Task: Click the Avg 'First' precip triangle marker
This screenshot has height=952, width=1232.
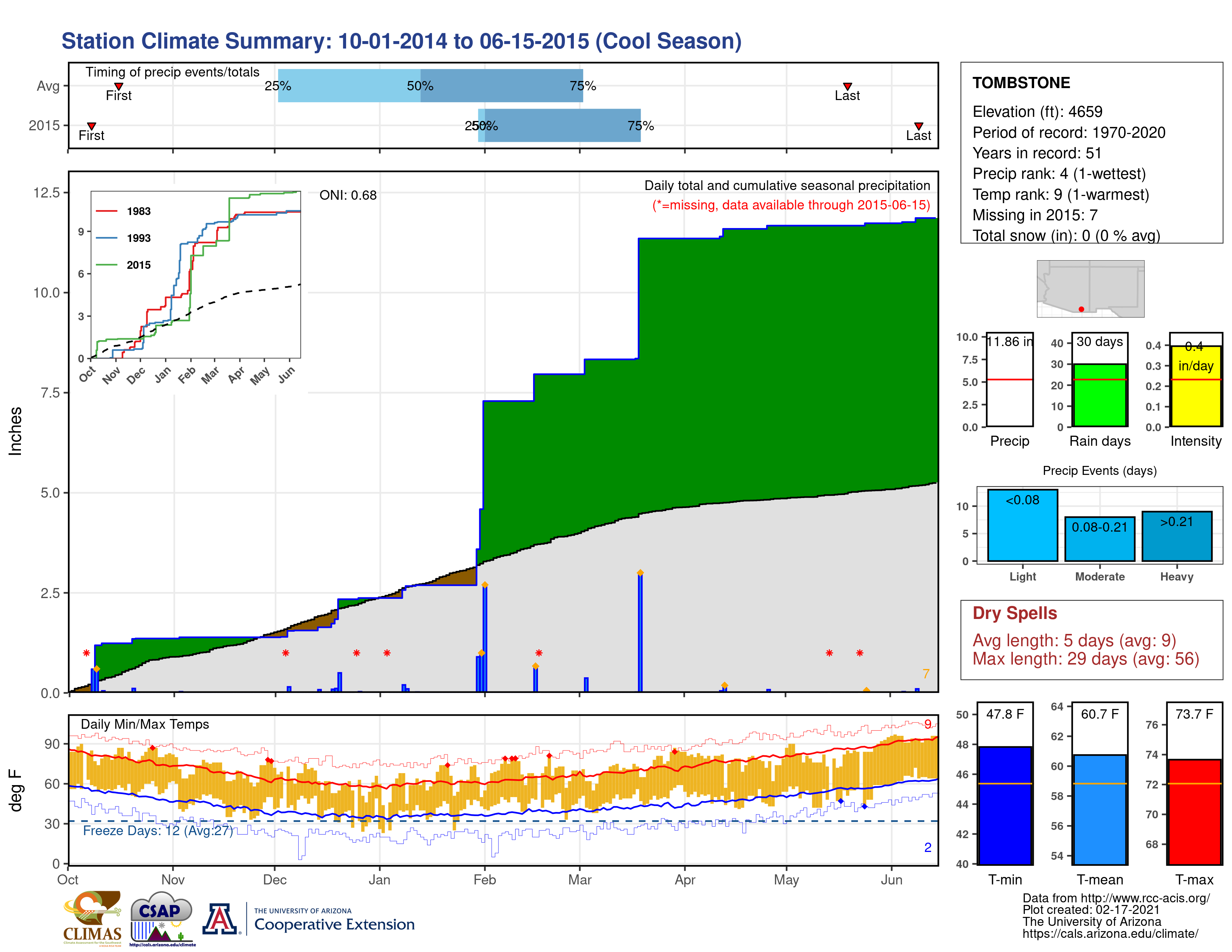Action: coord(118,86)
